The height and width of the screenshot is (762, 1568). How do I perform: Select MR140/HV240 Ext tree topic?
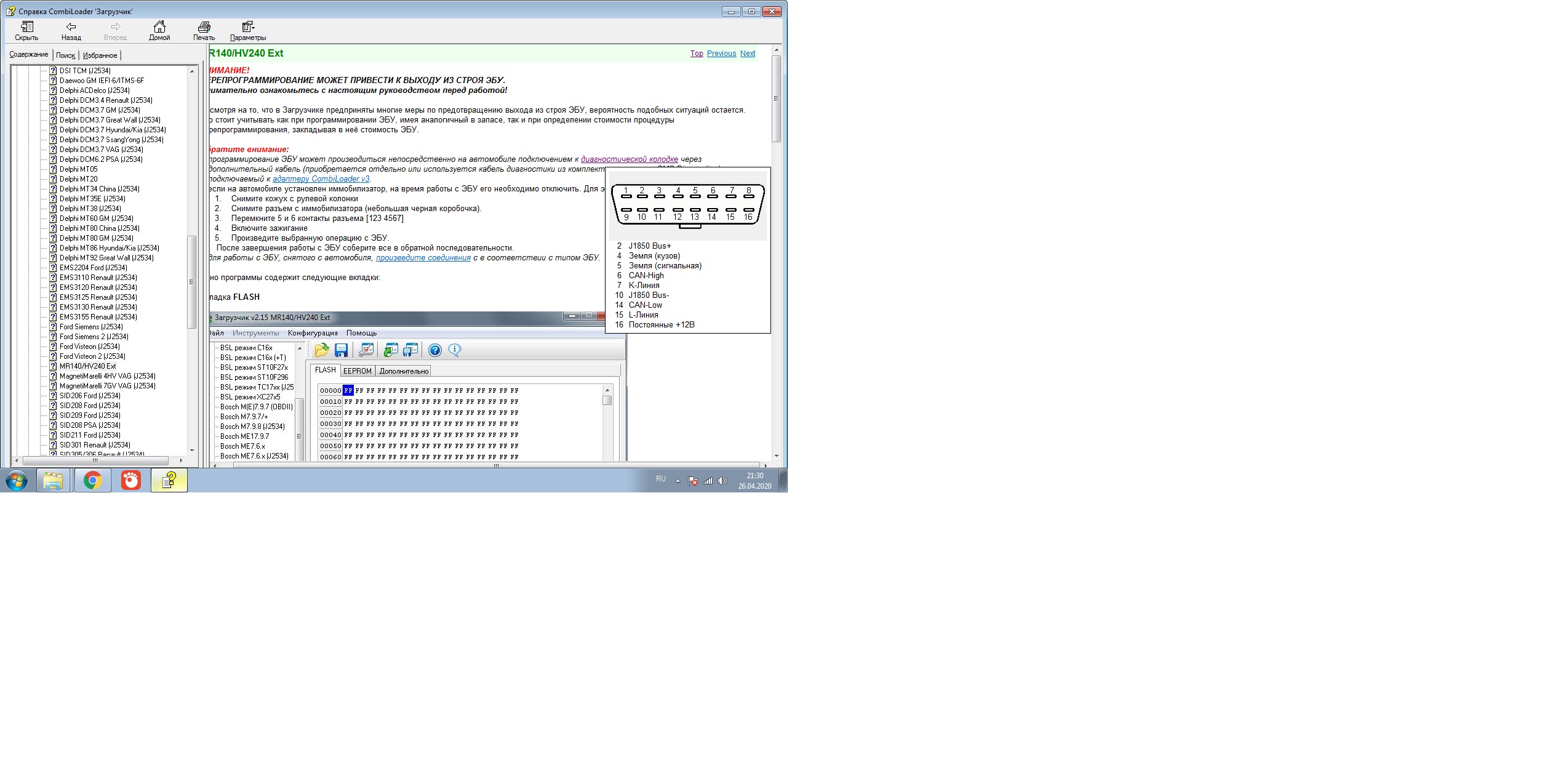(x=87, y=366)
